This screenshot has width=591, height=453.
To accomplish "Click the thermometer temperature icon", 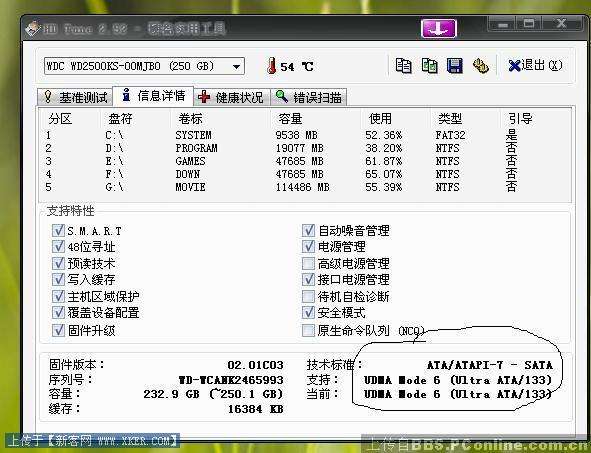I will [271, 66].
